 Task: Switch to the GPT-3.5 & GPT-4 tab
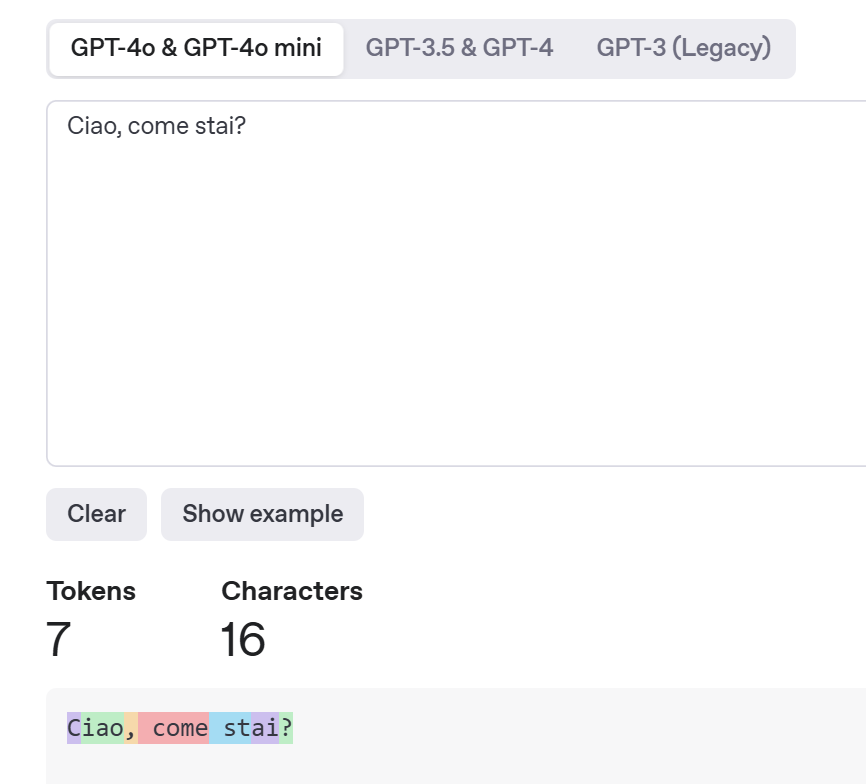point(459,48)
